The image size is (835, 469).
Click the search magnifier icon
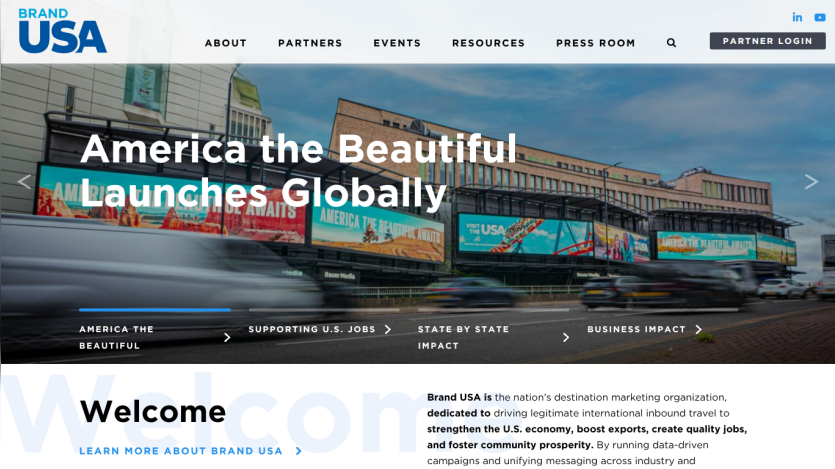(672, 43)
